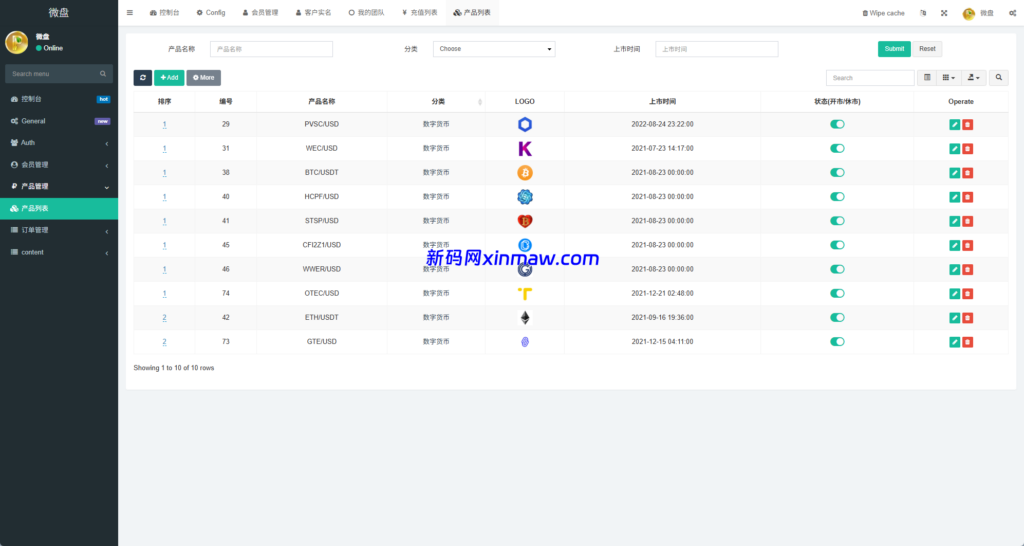Focus the table Search input box
This screenshot has height=546, width=1024.
coord(870,78)
